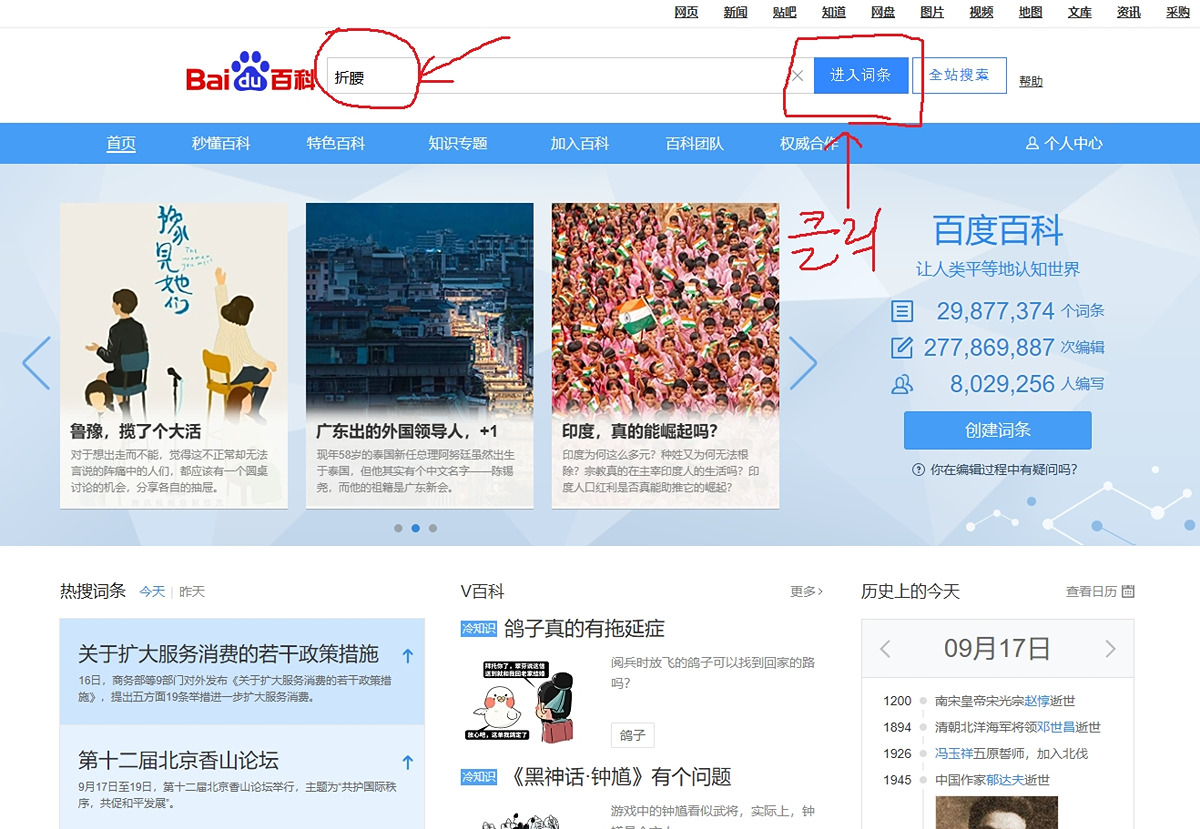Switch hot search list to 昨天
The image size is (1200, 829).
[x=192, y=592]
